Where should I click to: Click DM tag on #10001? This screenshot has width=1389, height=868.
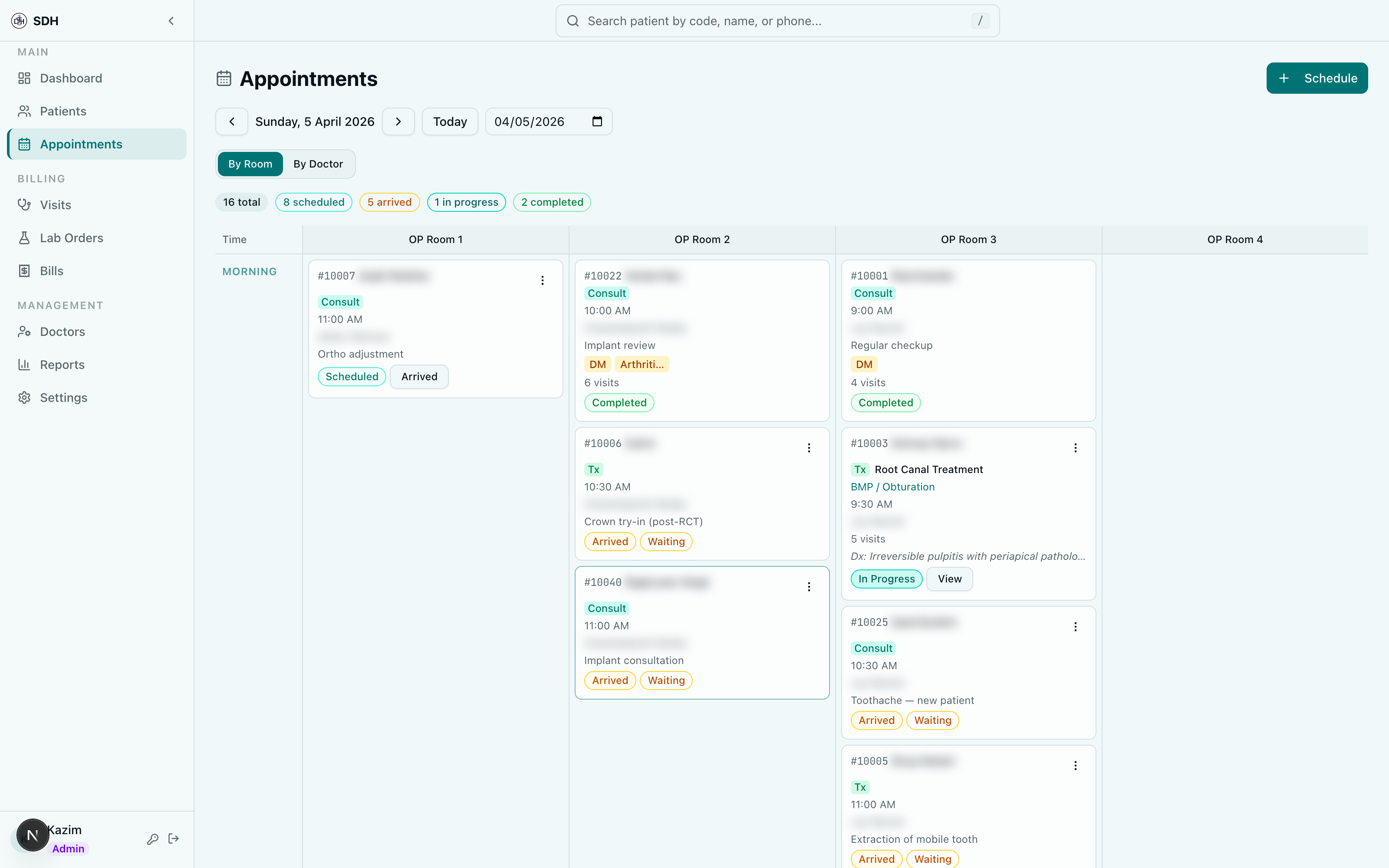[864, 365]
